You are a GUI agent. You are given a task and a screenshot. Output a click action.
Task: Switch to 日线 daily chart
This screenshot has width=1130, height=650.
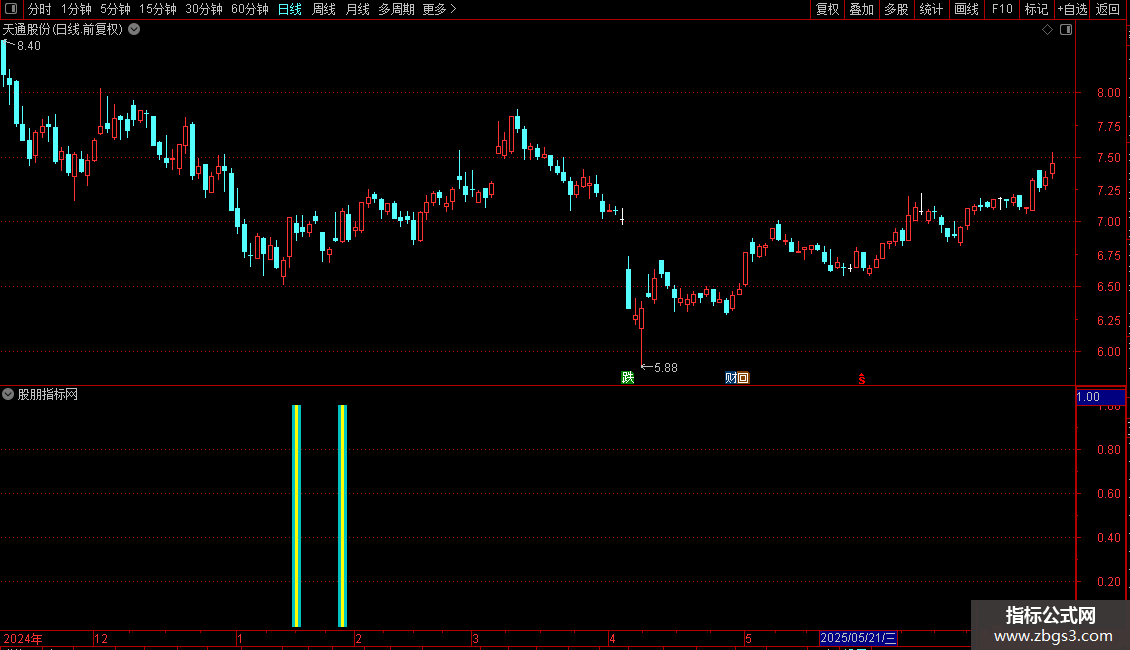290,9
